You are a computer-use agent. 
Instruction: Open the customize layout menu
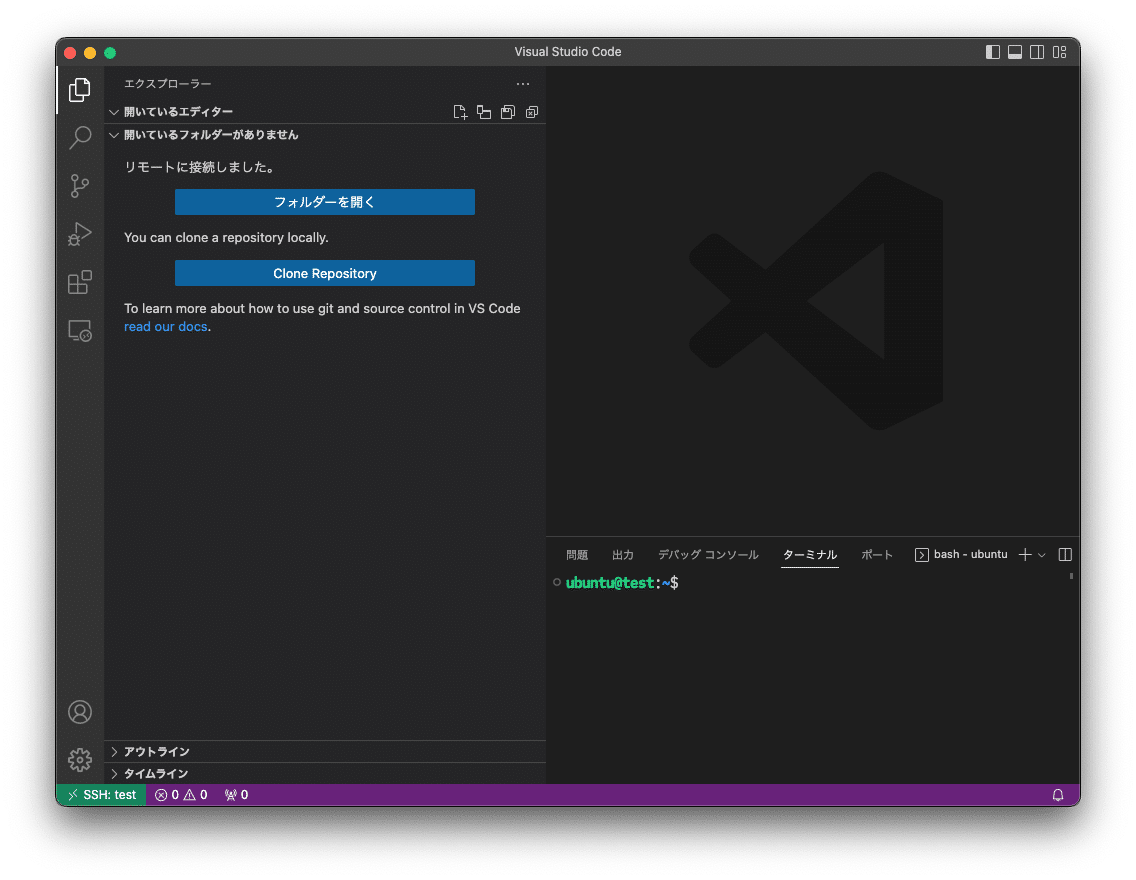pos(1060,52)
